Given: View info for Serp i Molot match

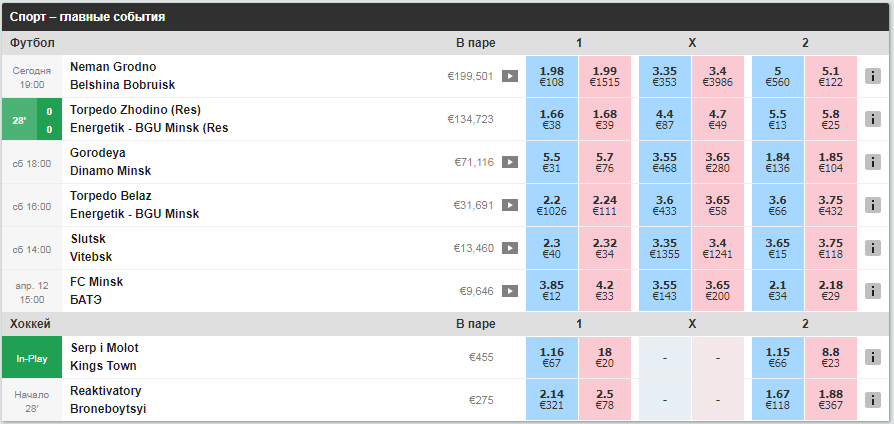Looking at the screenshot, I should coord(873,357).
